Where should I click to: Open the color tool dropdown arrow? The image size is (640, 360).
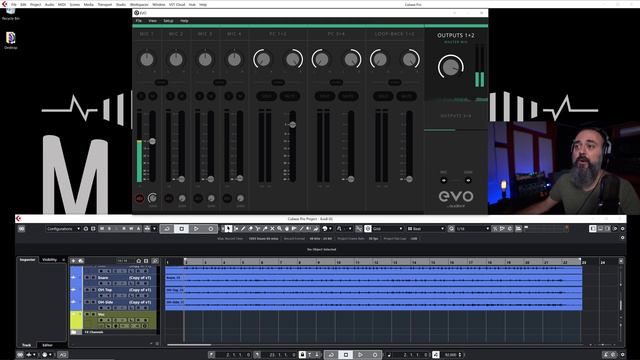click(x=330, y=229)
